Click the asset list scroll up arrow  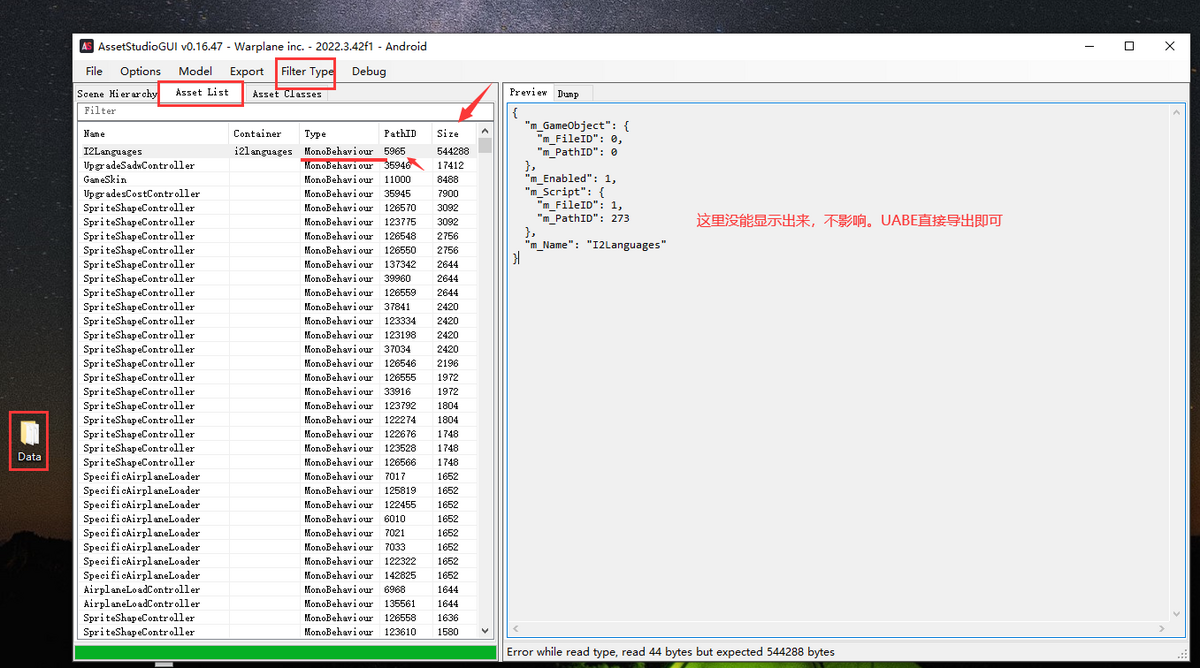coord(486,132)
